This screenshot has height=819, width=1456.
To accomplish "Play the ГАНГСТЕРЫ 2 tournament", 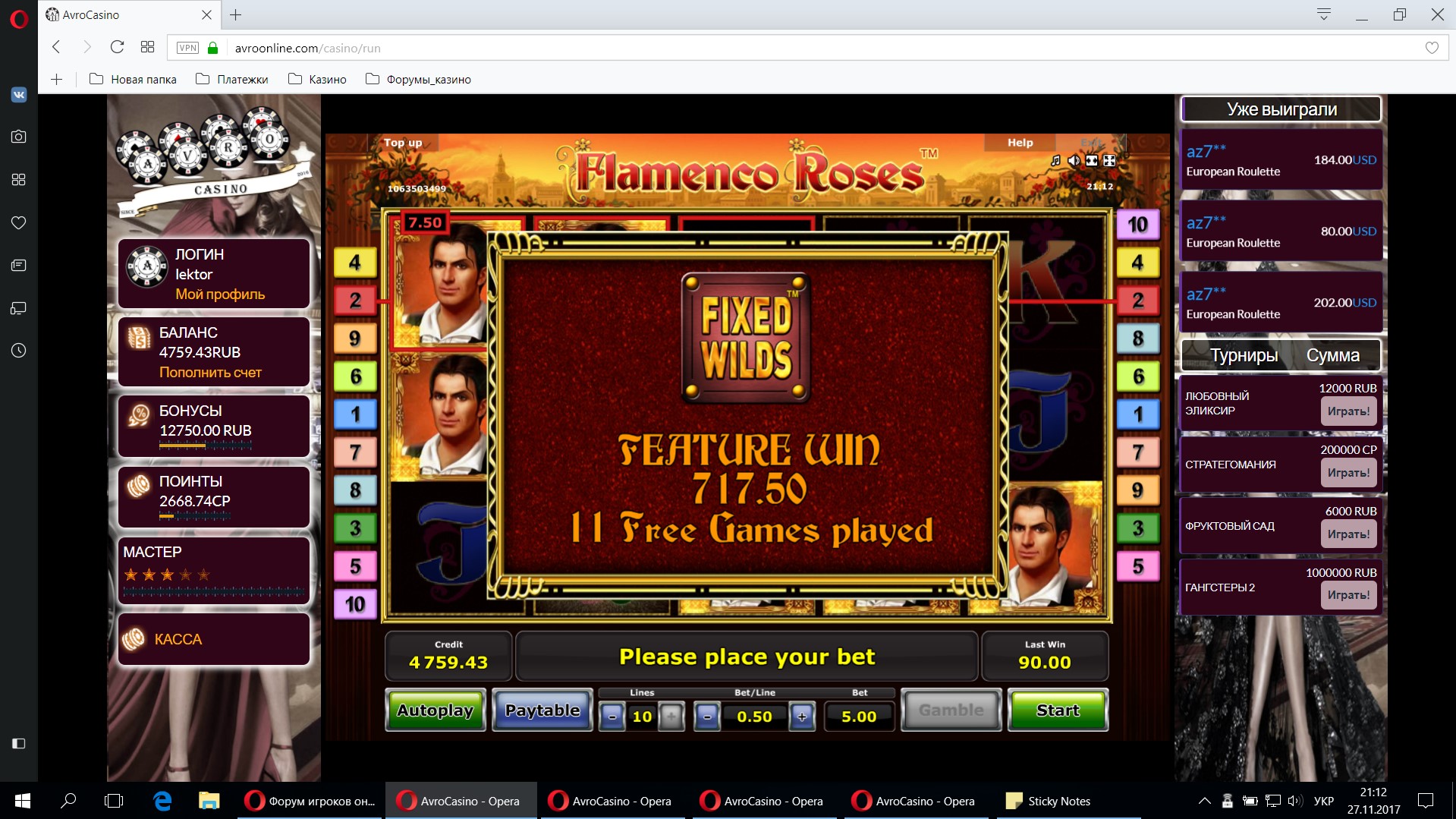I will (1348, 595).
